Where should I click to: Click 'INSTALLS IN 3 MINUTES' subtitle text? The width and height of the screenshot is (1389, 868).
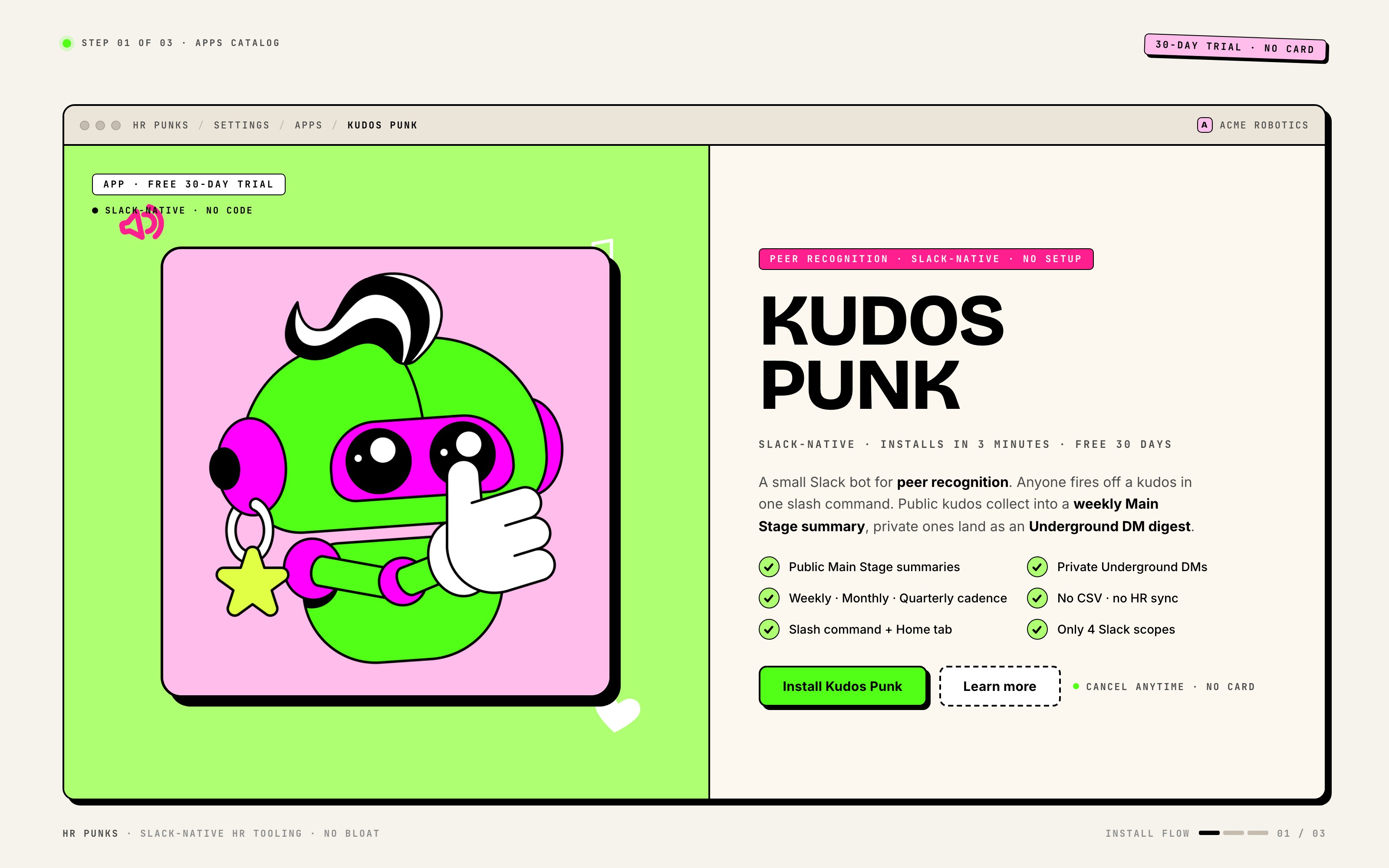[x=965, y=444]
